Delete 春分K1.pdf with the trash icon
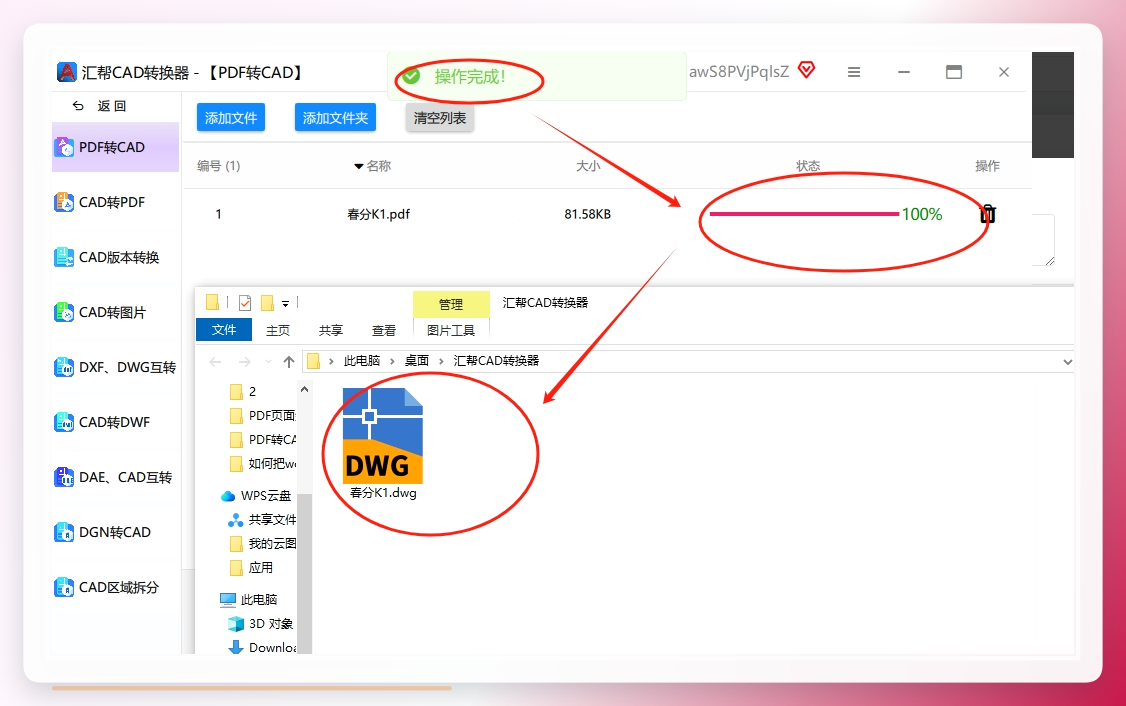The width and height of the screenshot is (1126, 706). click(988, 214)
